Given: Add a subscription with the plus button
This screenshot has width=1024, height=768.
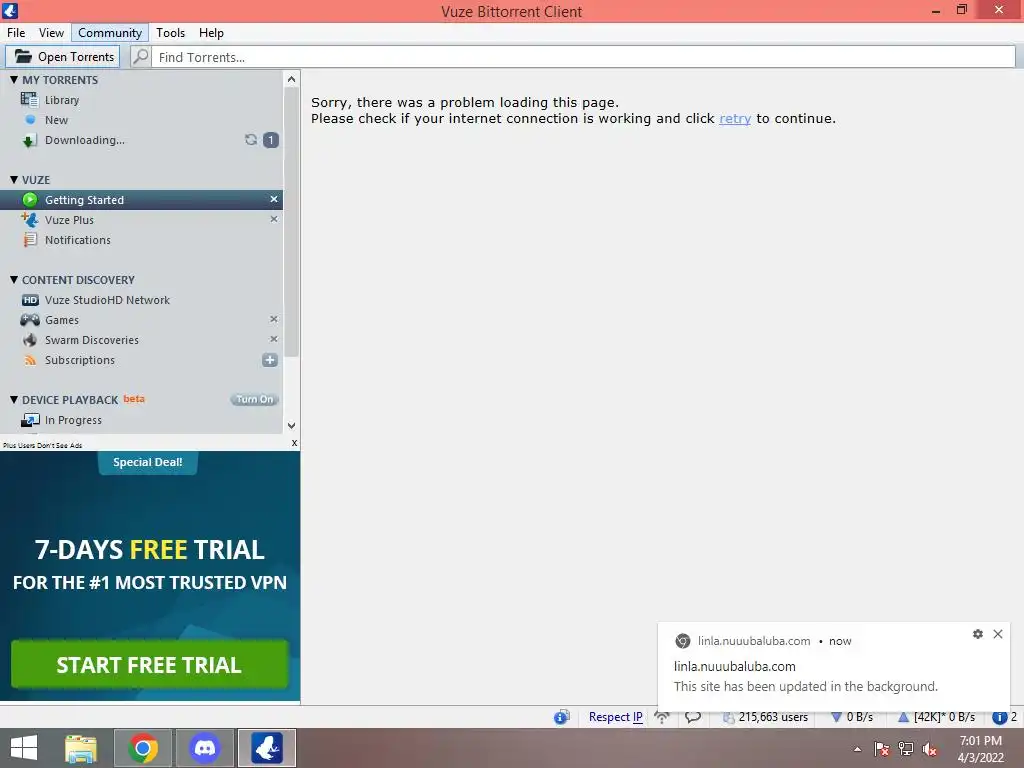Looking at the screenshot, I should 270,360.
